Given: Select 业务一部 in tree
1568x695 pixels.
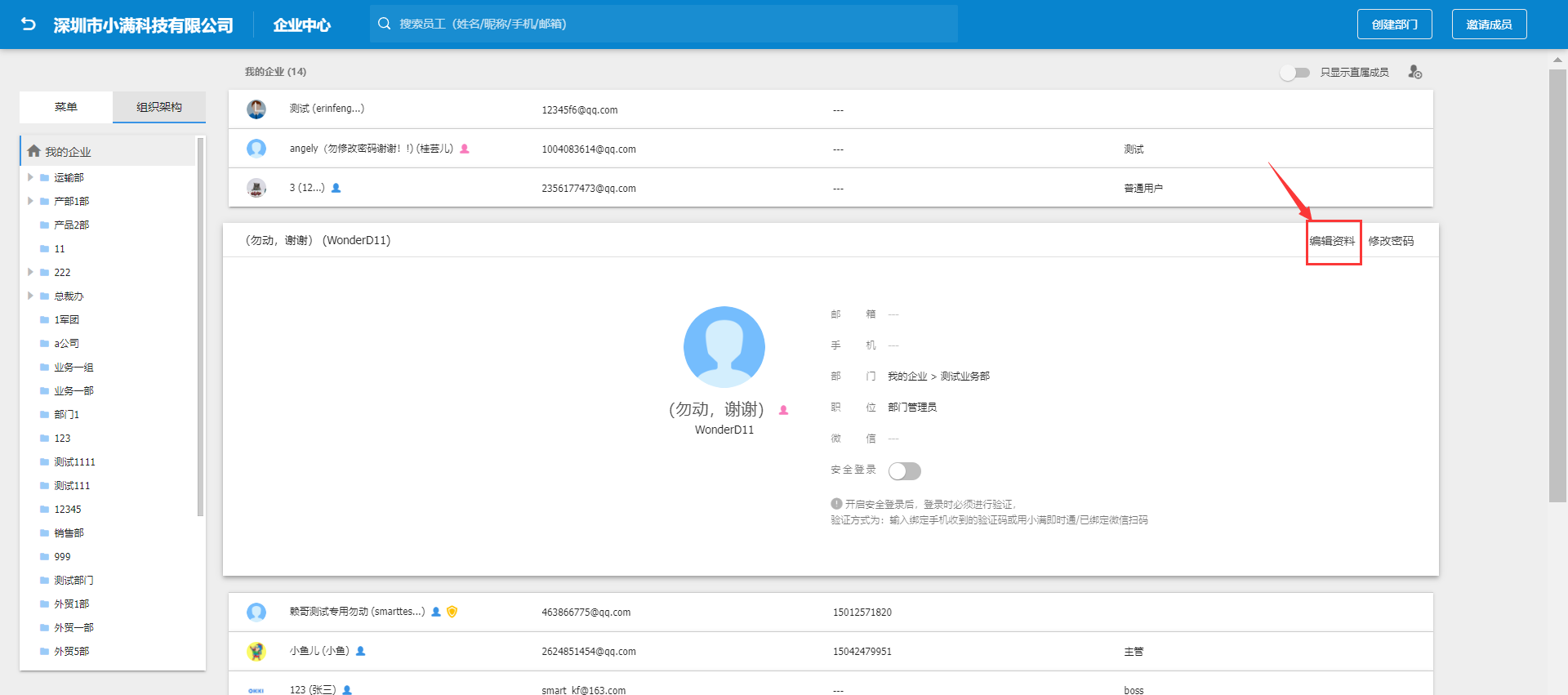Looking at the screenshot, I should tap(73, 390).
